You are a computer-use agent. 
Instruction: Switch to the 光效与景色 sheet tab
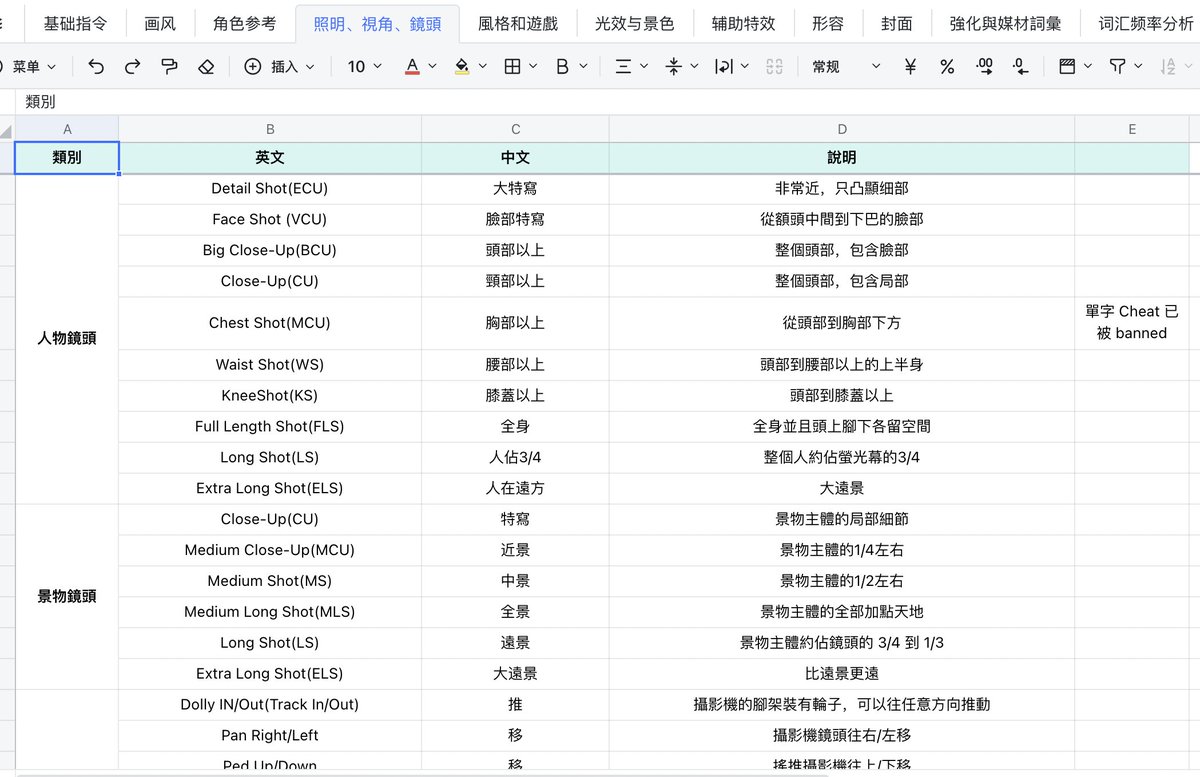click(x=634, y=23)
